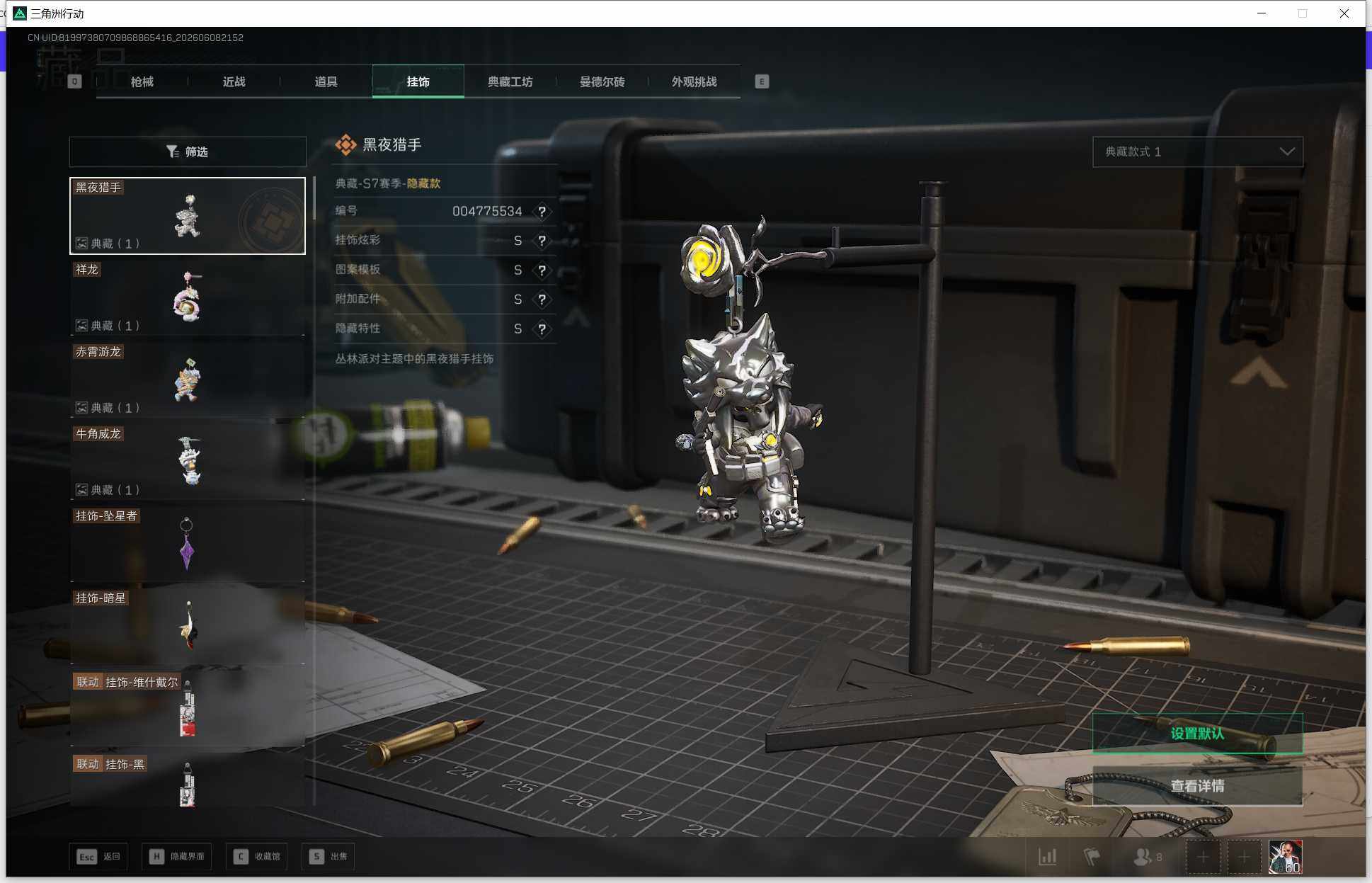The image size is (1372, 883).
Task: Select the 赤霄游龙 charm item
Action: (188, 380)
